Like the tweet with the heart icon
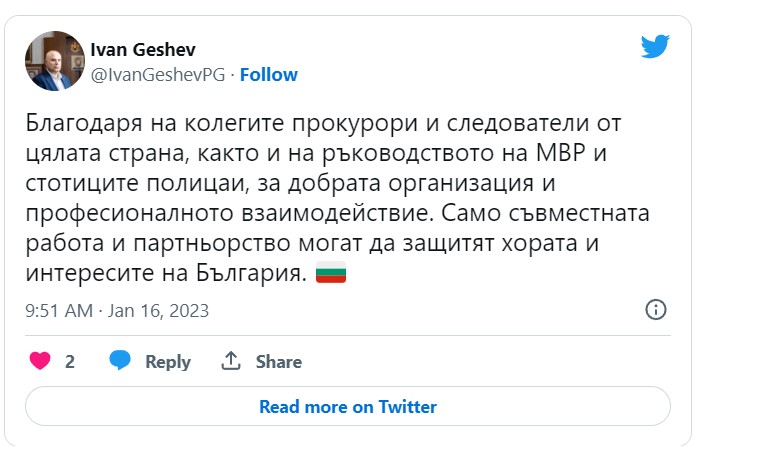 tap(40, 361)
